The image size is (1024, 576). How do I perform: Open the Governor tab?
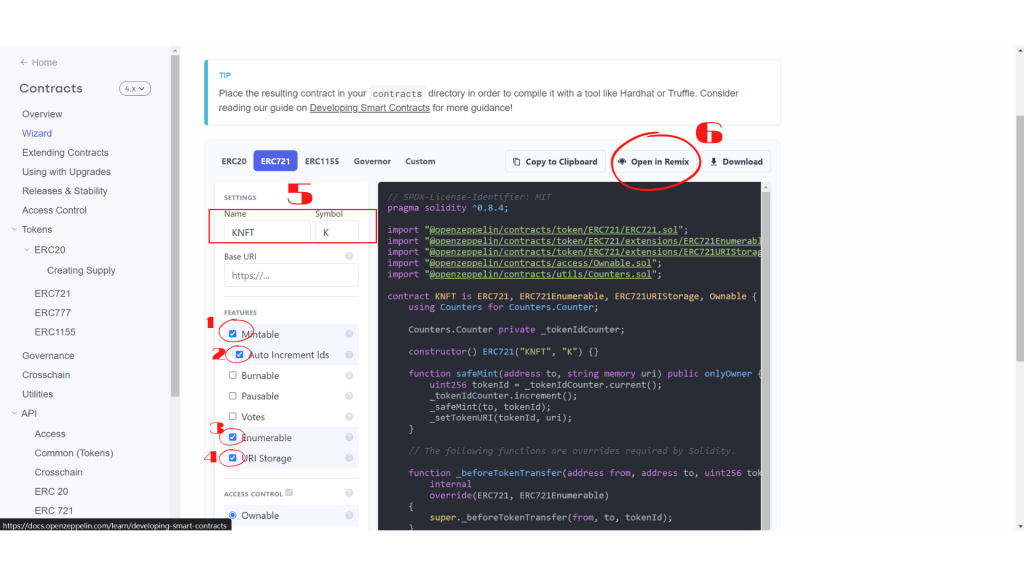click(x=372, y=161)
